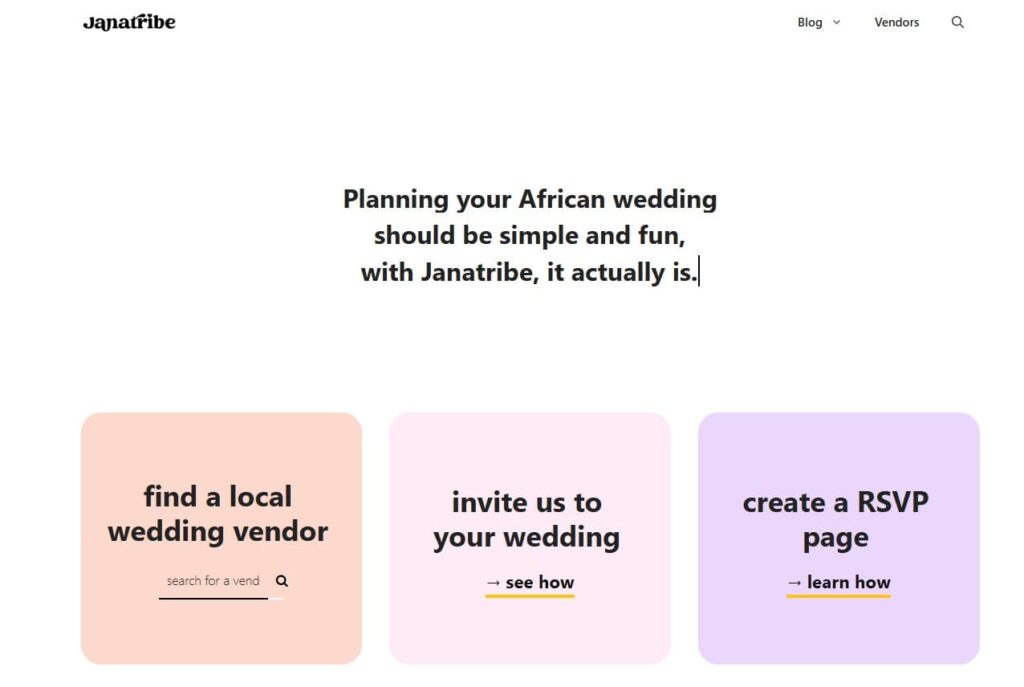
Task: Click 'create a RSVP page' heading
Action: click(x=835, y=520)
